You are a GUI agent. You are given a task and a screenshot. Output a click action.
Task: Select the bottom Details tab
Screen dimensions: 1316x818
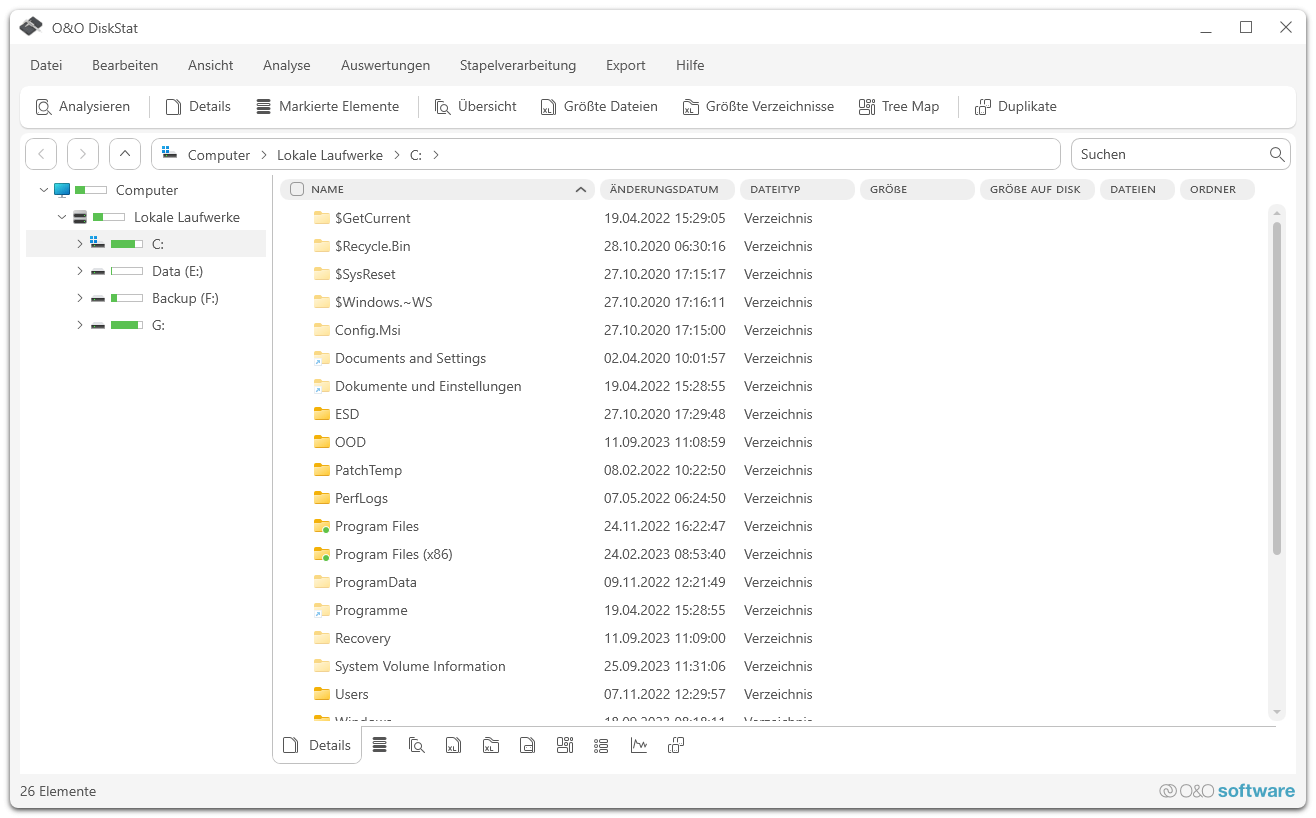pos(317,745)
